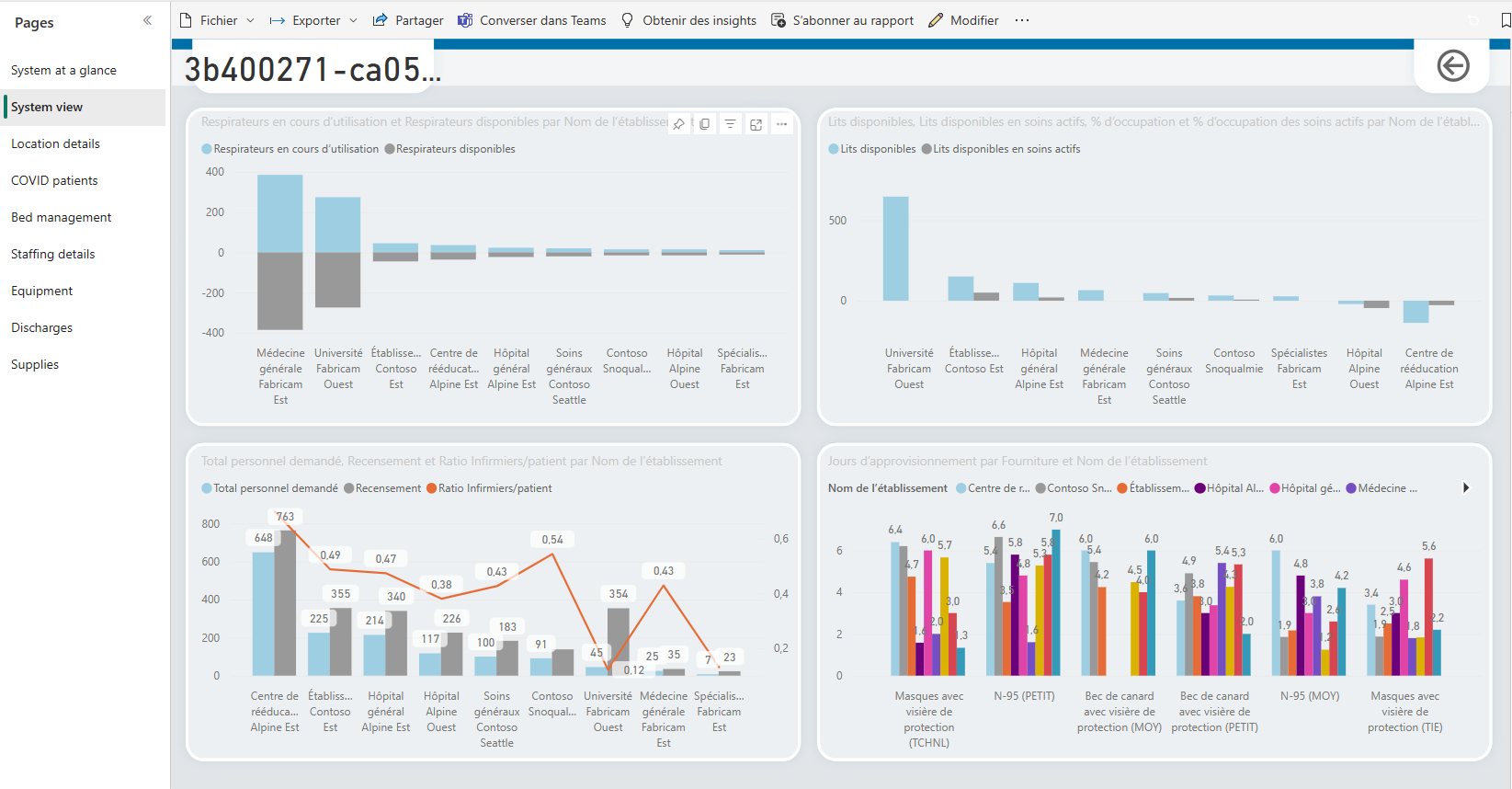This screenshot has height=789, width=1512.
Task: Select the Total personnel demandé legend swatch
Action: [207, 488]
